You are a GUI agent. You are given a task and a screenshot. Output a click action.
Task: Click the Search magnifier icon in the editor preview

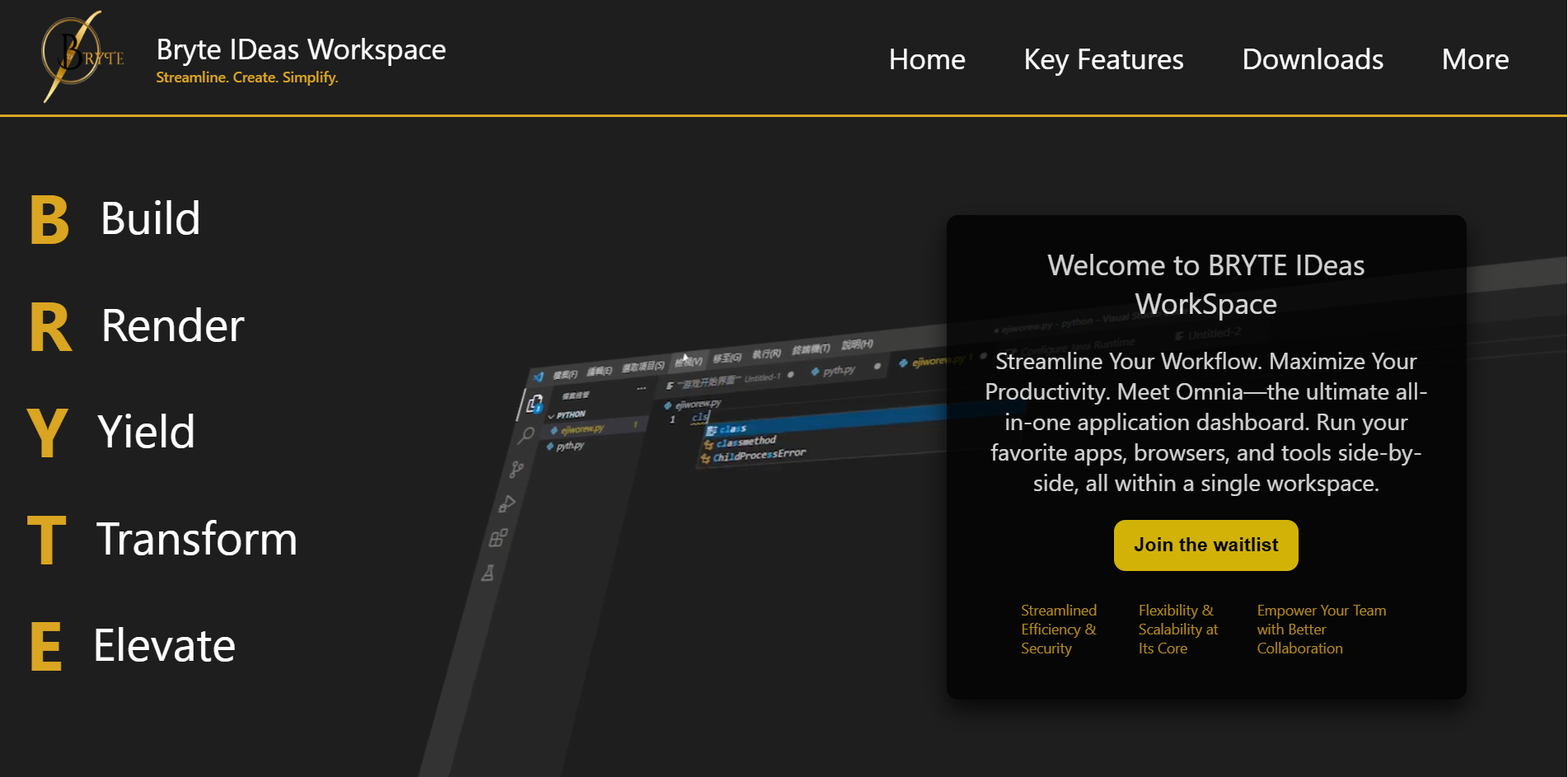[x=527, y=435]
